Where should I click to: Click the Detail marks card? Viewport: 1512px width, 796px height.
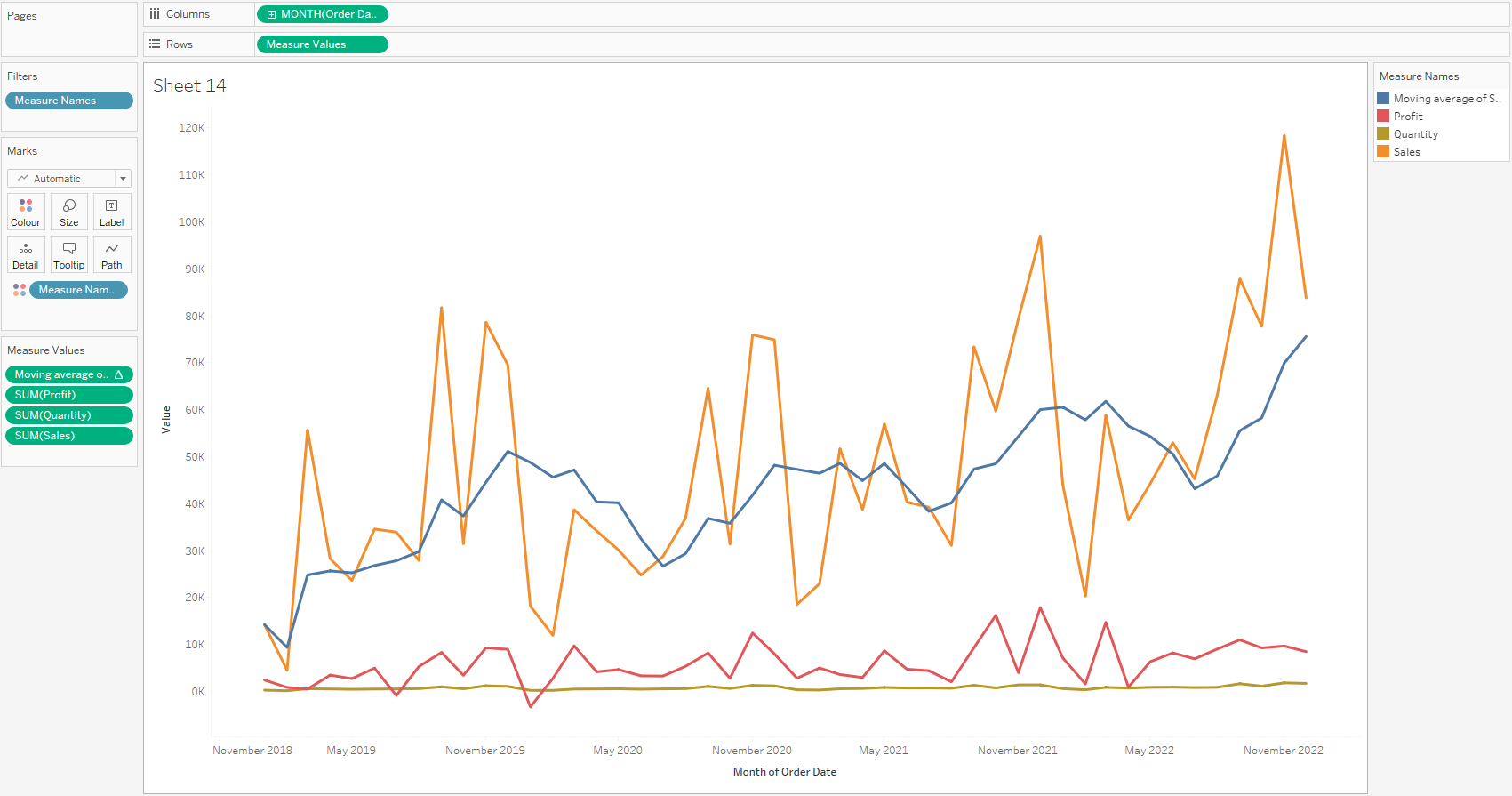26,254
